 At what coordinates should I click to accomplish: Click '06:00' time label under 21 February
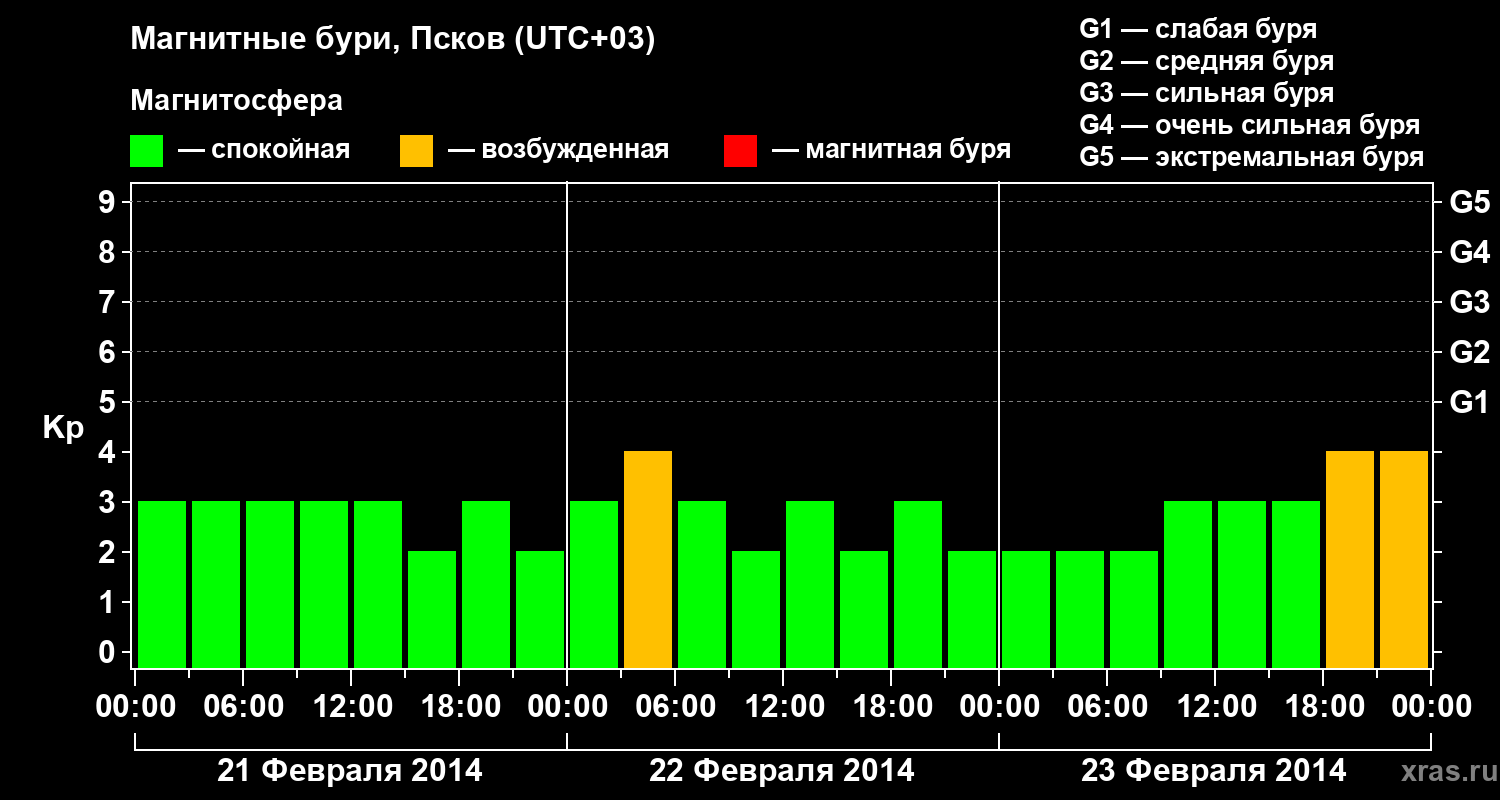pyautogui.click(x=243, y=707)
